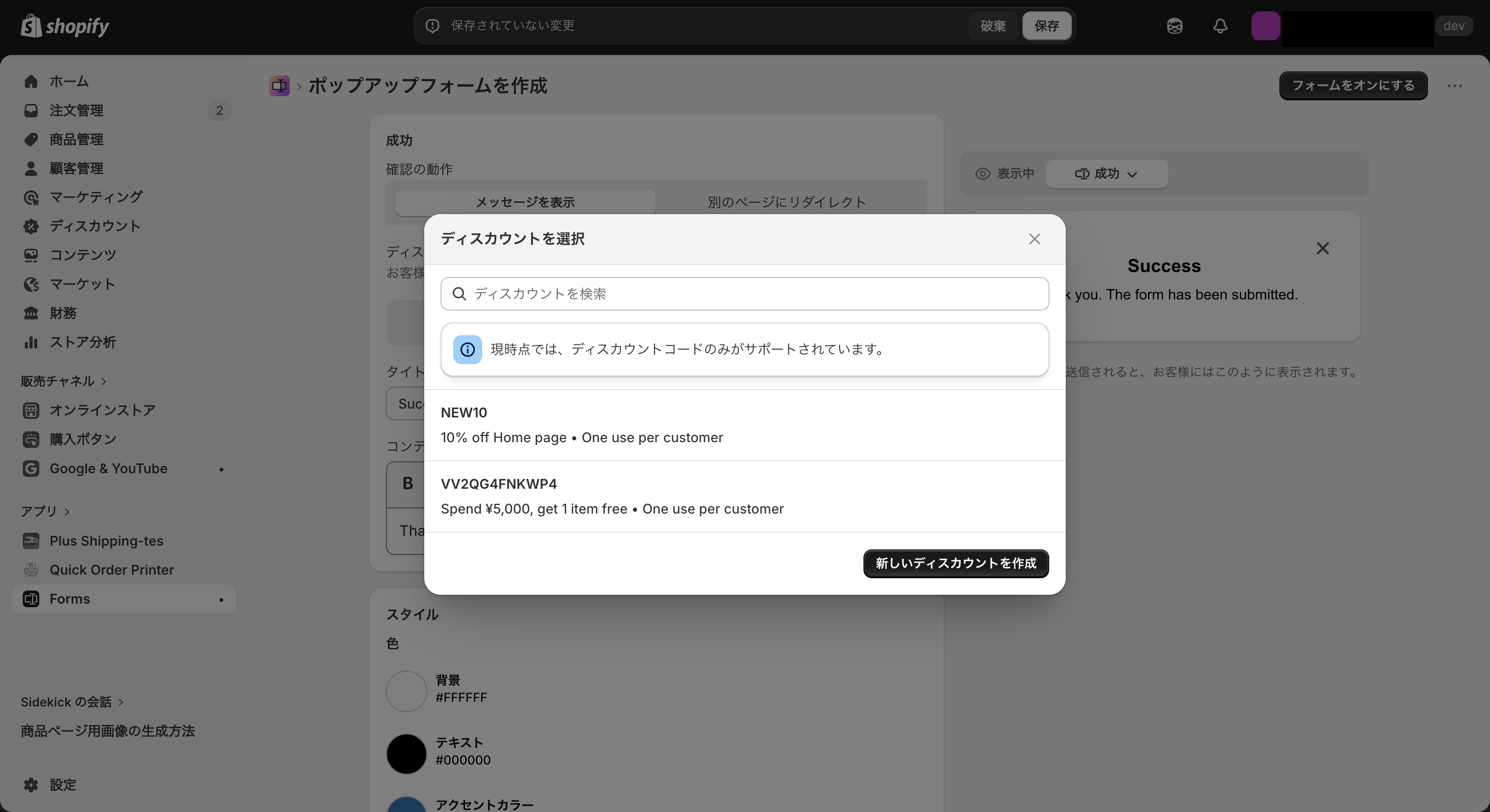
Task: Click the Shopify logo
Action: click(x=64, y=26)
